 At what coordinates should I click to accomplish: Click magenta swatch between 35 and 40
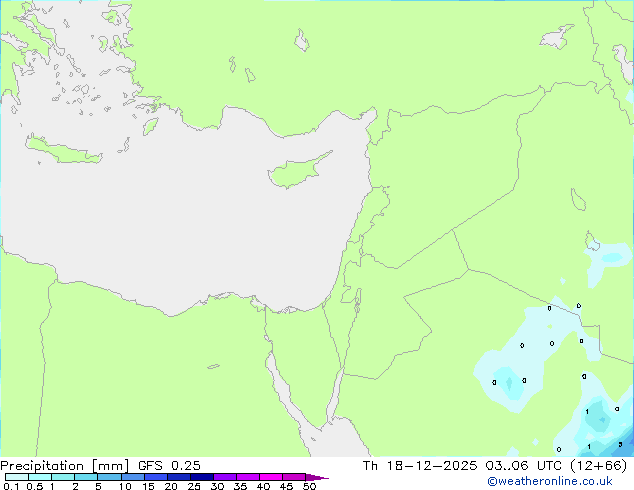(248, 477)
